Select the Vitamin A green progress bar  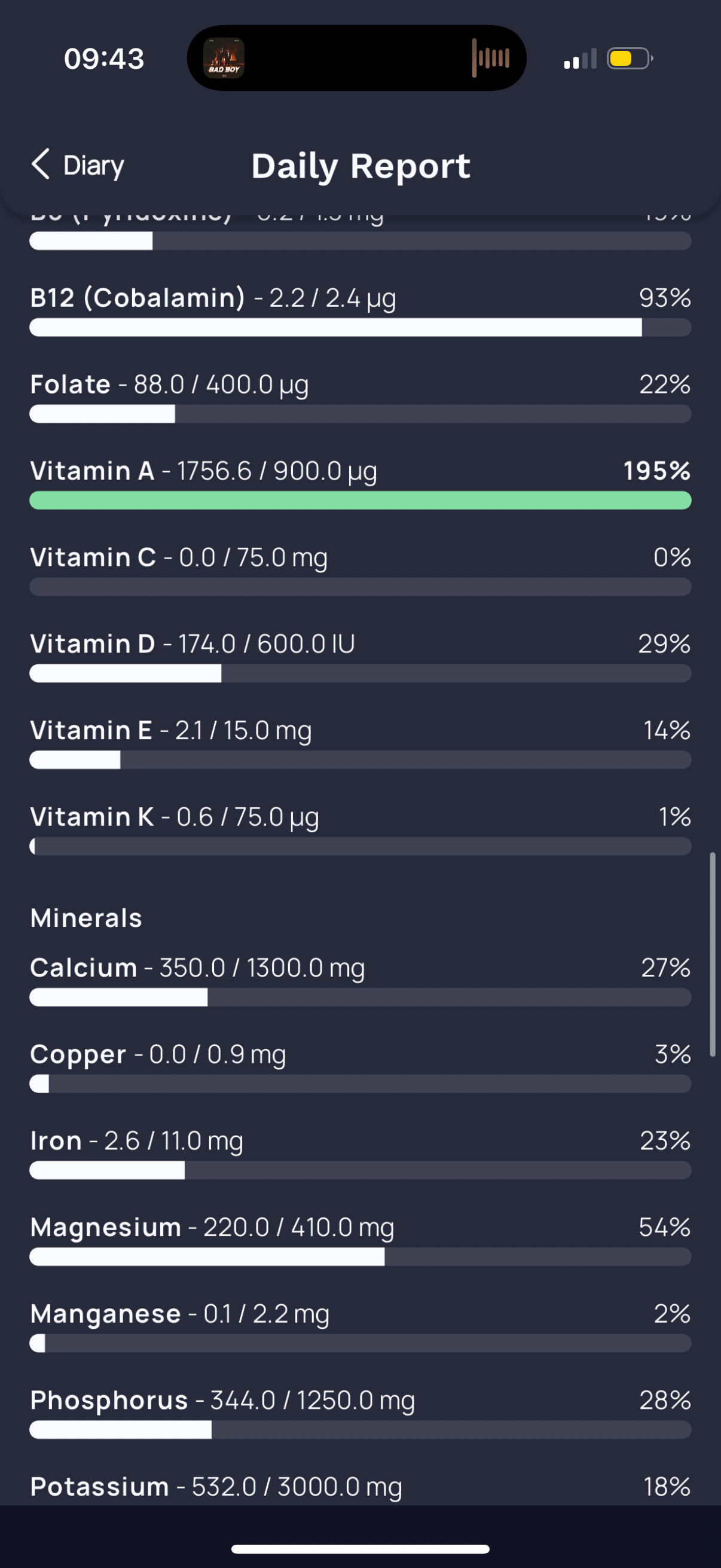pyautogui.click(x=360, y=501)
